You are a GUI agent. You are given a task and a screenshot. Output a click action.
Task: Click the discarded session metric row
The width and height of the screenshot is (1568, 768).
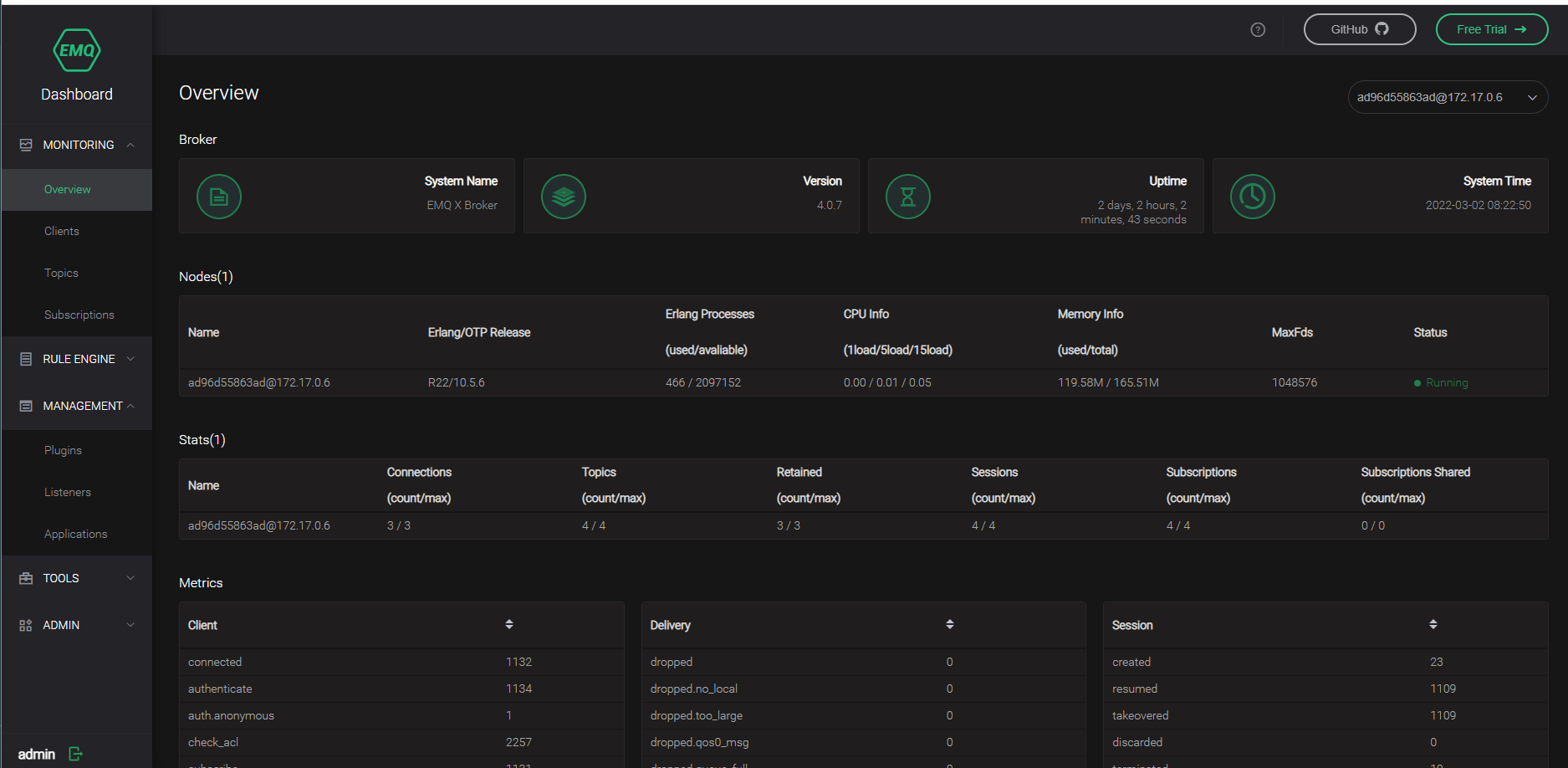coord(1325,742)
